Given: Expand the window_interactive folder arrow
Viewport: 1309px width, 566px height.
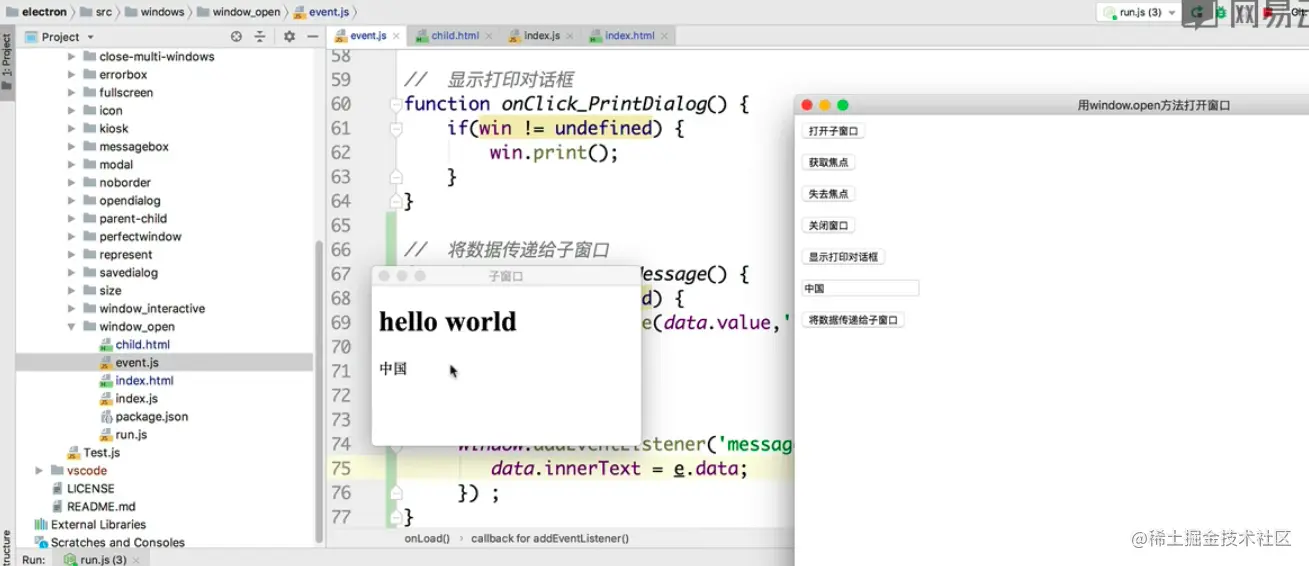Looking at the screenshot, I should [72, 309].
